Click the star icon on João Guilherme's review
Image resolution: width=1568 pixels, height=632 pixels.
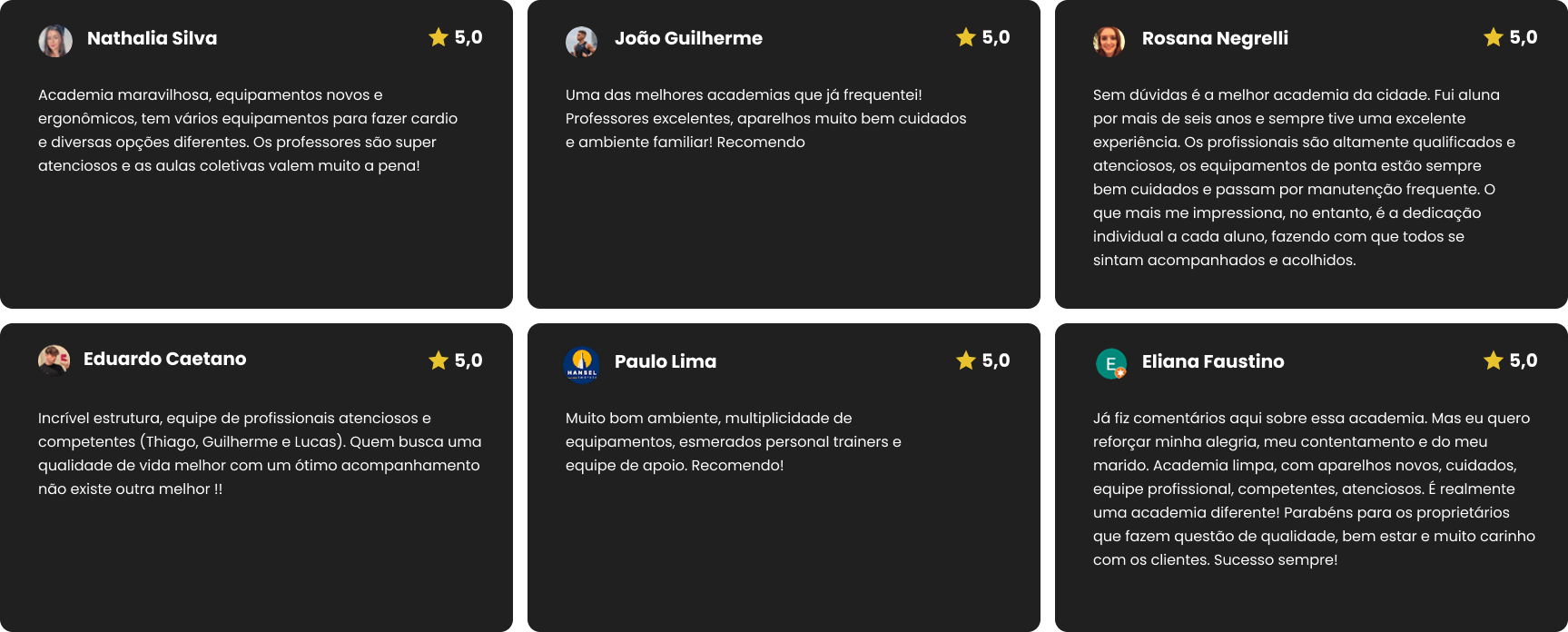(x=966, y=37)
